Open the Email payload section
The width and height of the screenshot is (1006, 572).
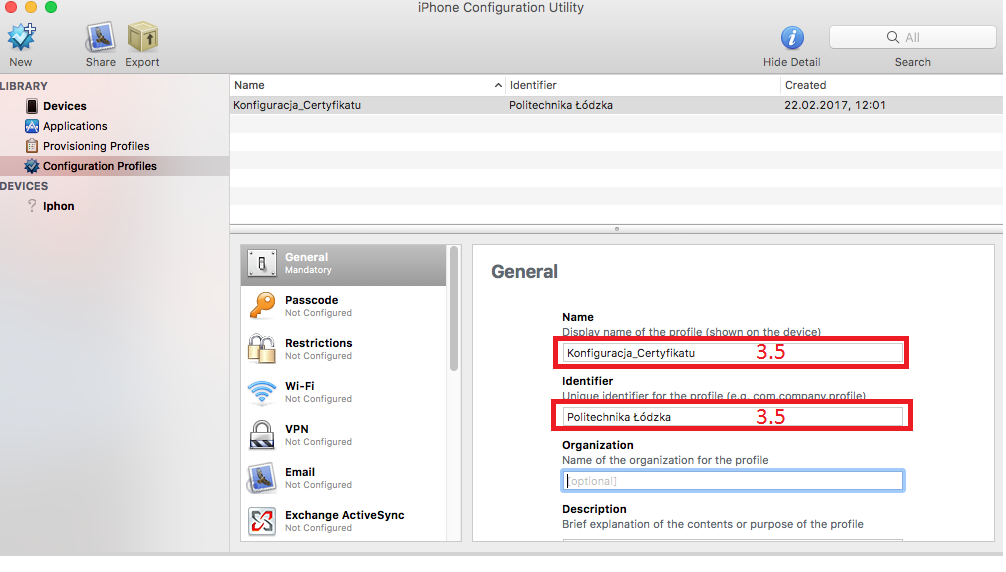[343, 478]
